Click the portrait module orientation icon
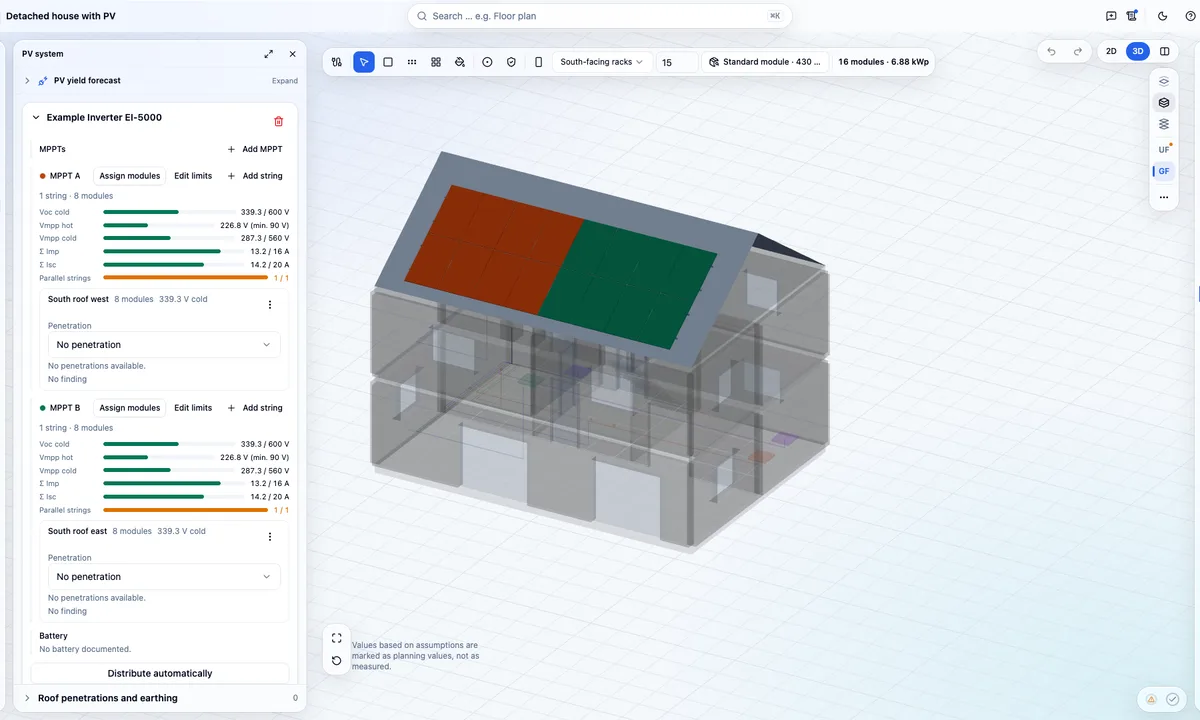Screen dimensions: 1200x720 (539, 62)
